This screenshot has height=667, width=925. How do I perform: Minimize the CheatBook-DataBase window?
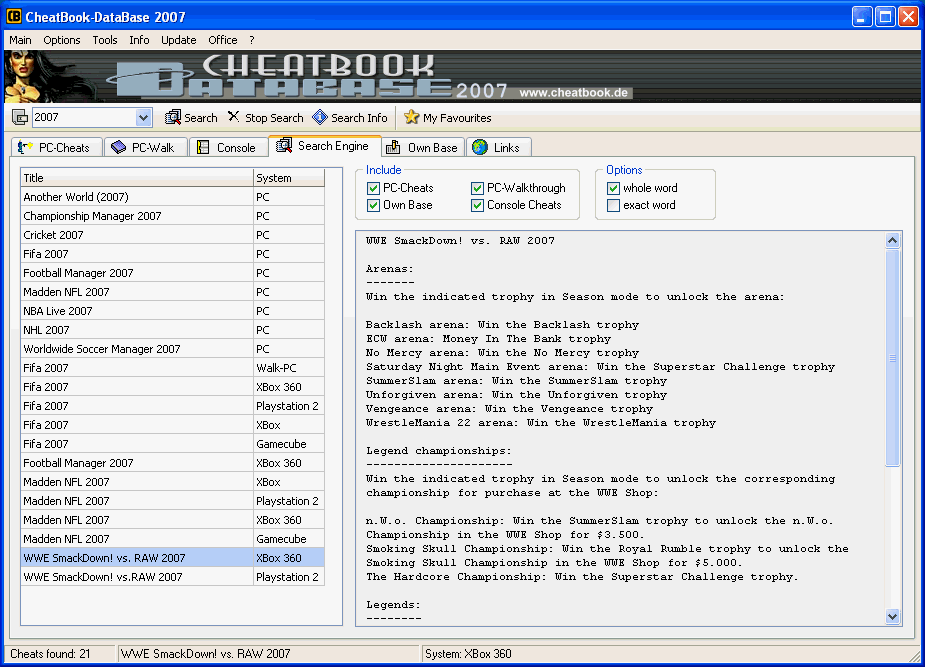(862, 17)
